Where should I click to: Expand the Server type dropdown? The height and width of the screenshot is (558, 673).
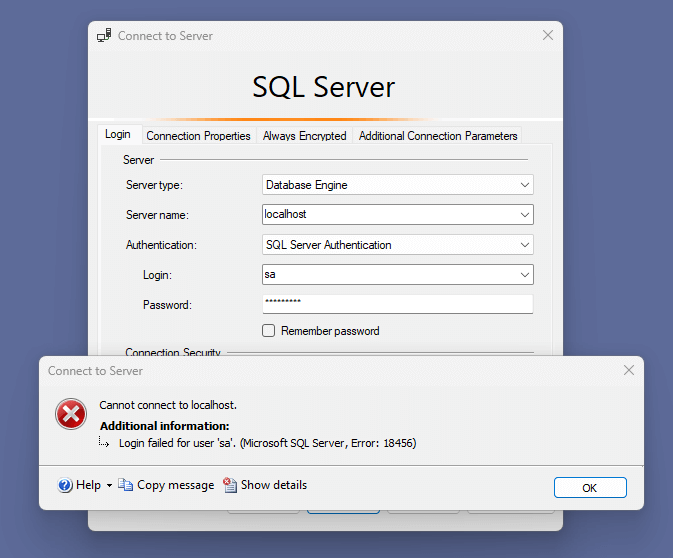(x=525, y=185)
